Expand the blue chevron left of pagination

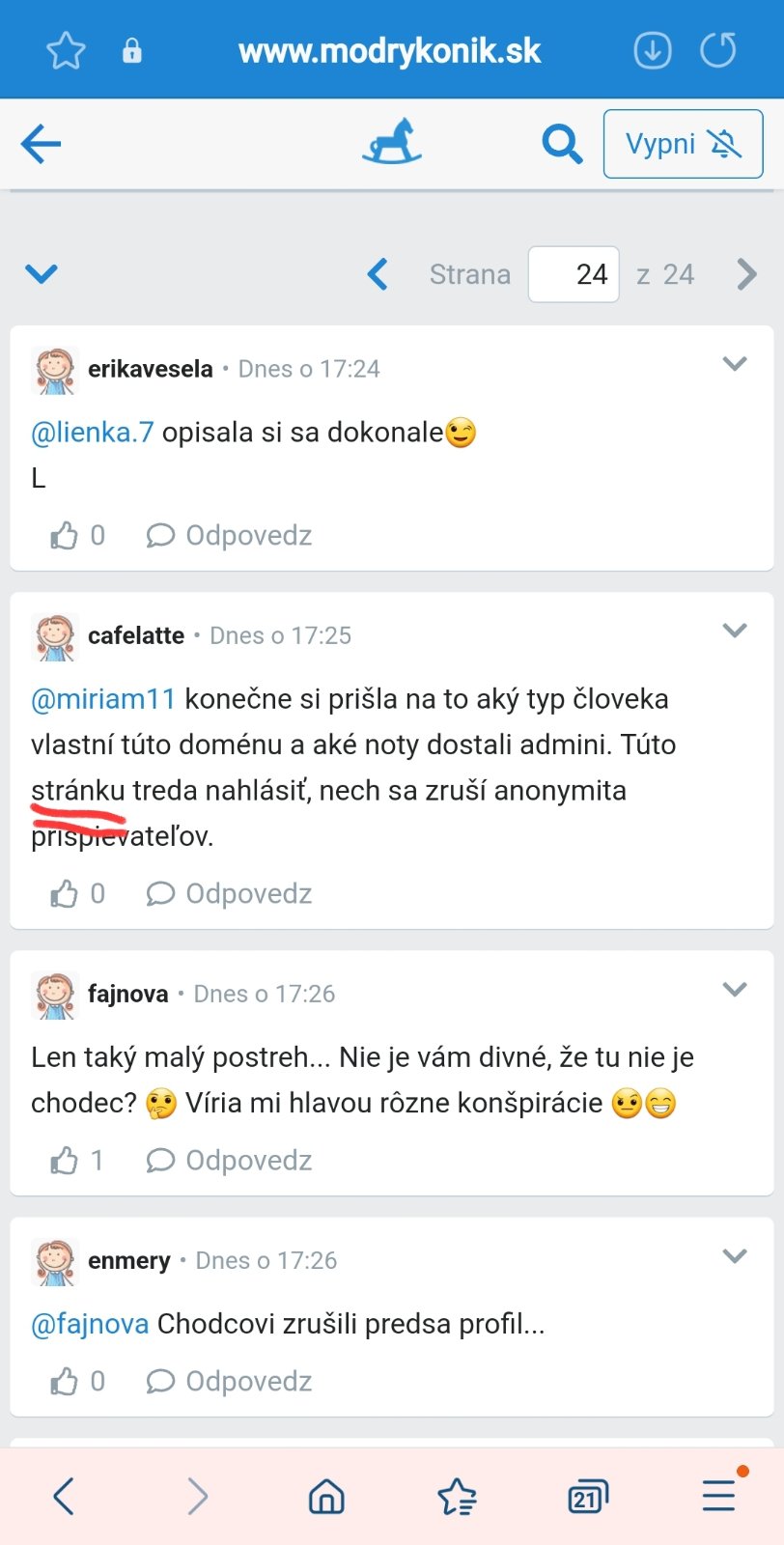tap(41, 274)
